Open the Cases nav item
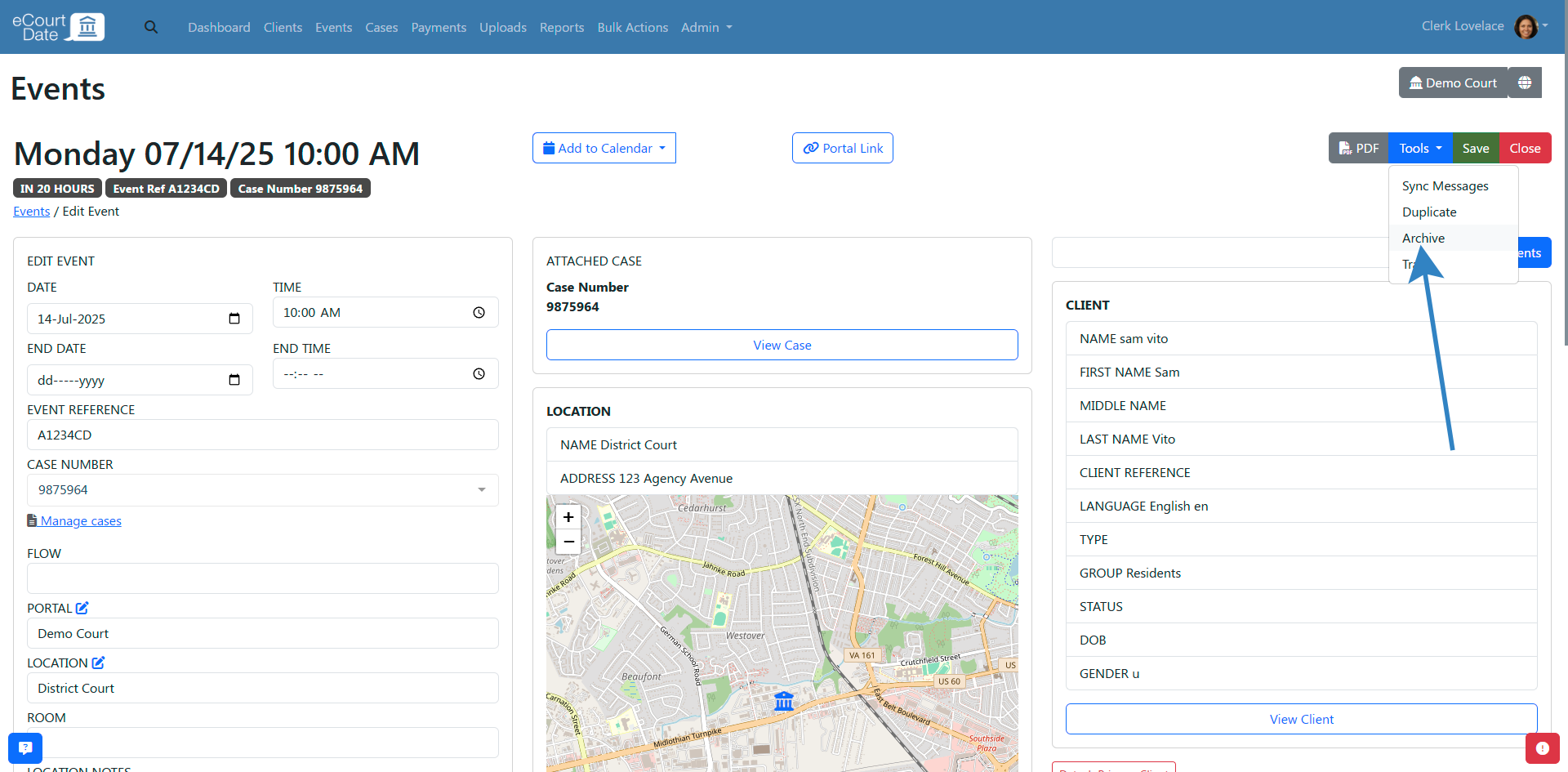 click(x=381, y=27)
